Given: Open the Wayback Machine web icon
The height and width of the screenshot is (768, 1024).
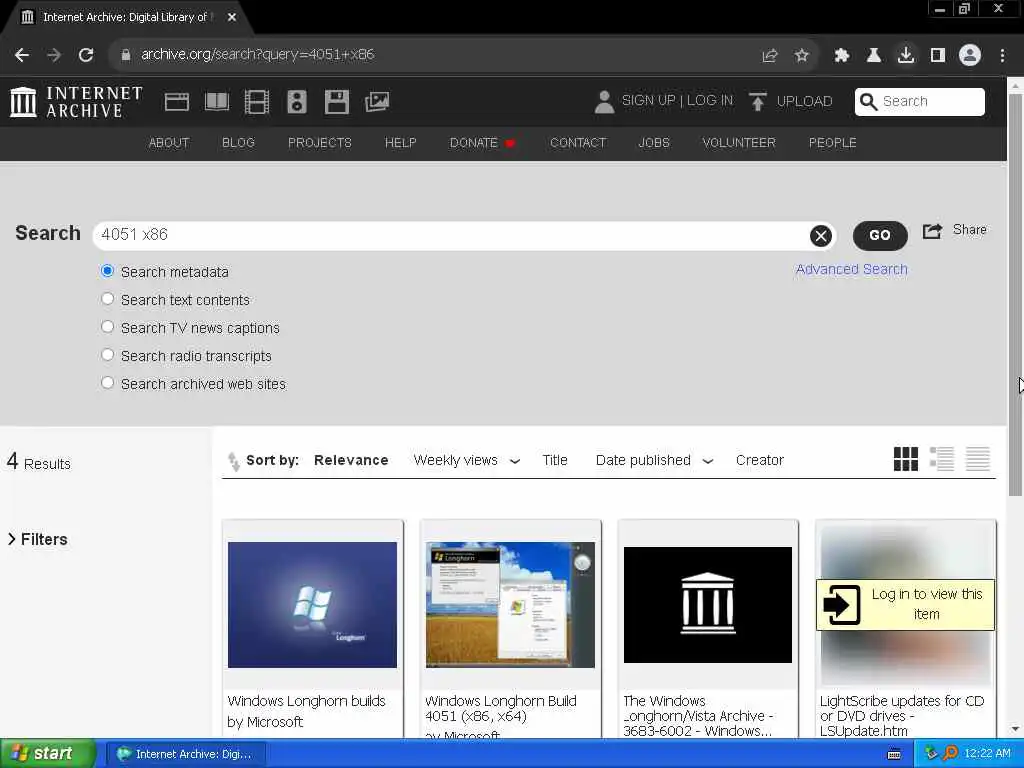Looking at the screenshot, I should pyautogui.click(x=176, y=102).
